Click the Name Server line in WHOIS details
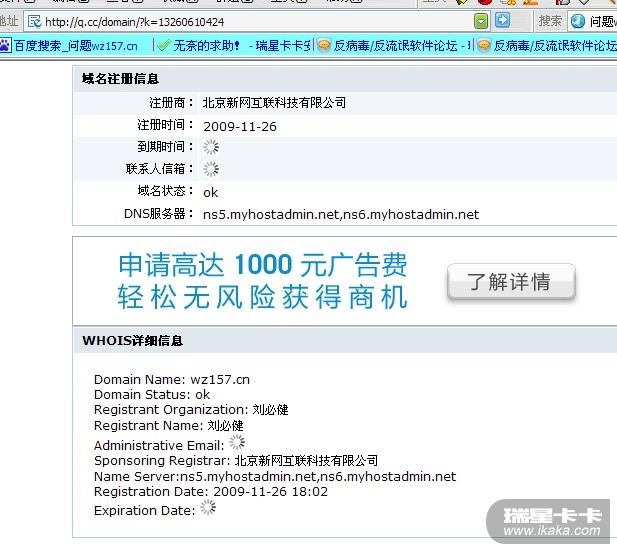This screenshot has height=550, width=617. point(275,477)
